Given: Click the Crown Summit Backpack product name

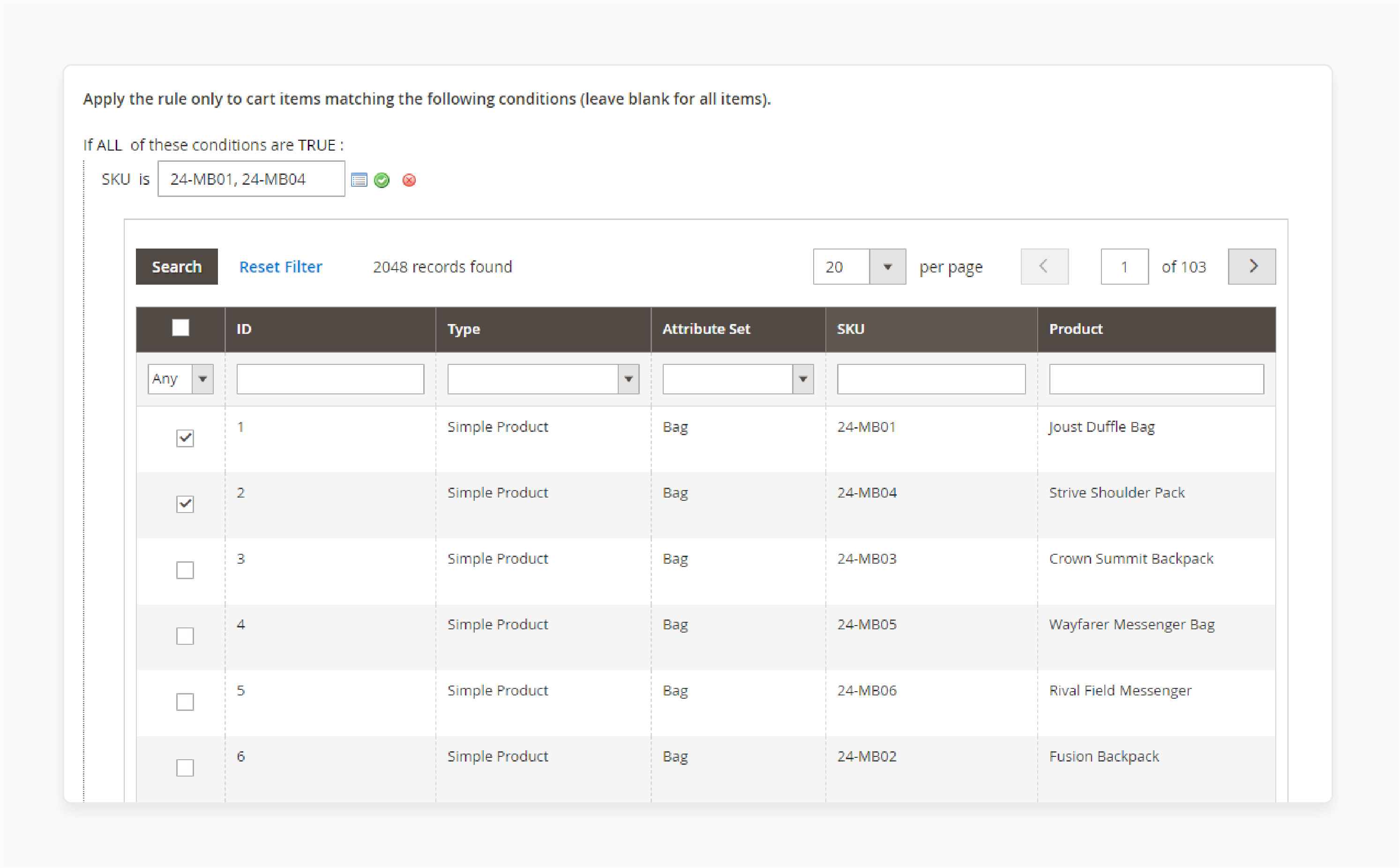Looking at the screenshot, I should 1131,559.
